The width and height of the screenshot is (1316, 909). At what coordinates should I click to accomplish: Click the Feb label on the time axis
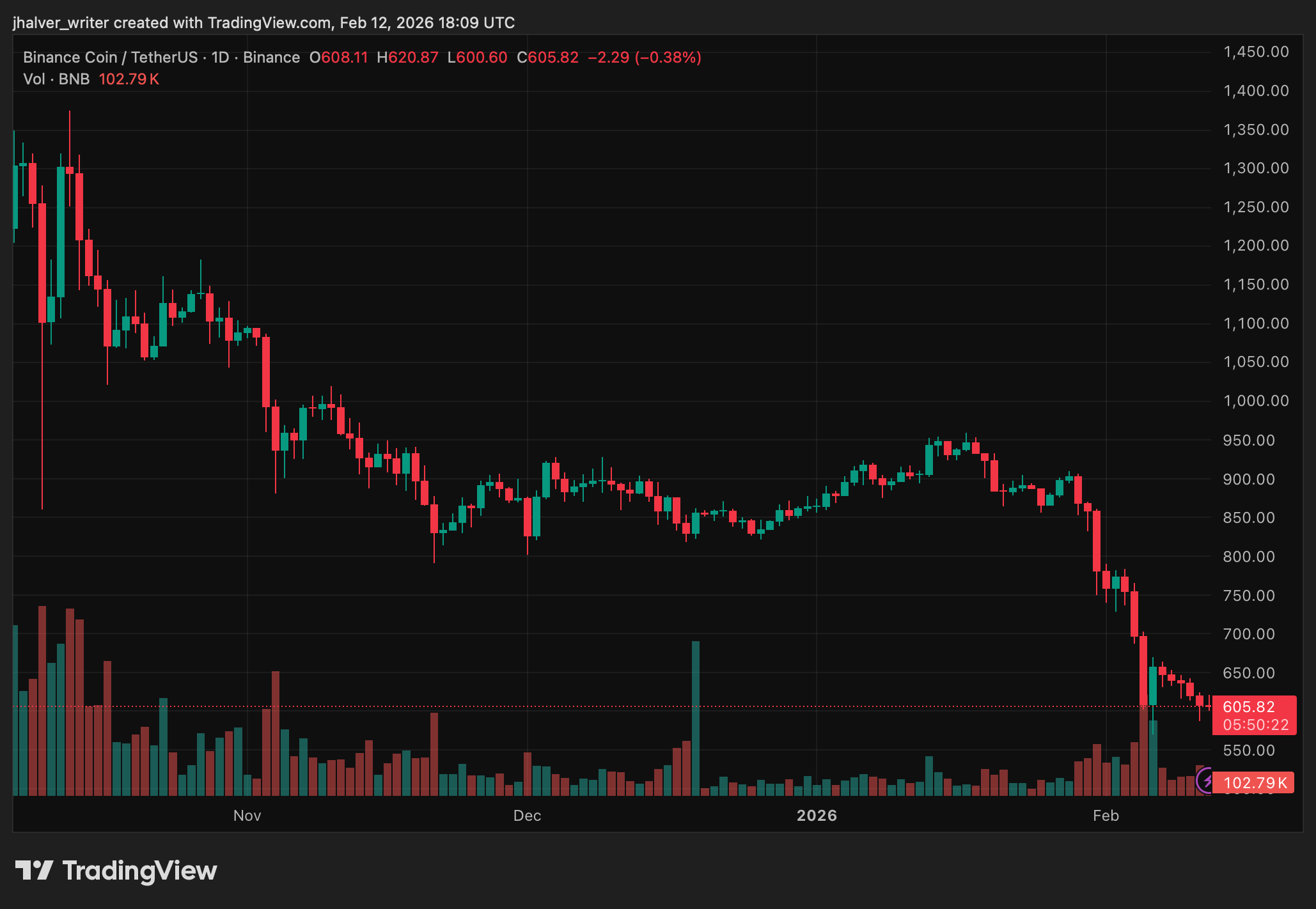(1106, 816)
